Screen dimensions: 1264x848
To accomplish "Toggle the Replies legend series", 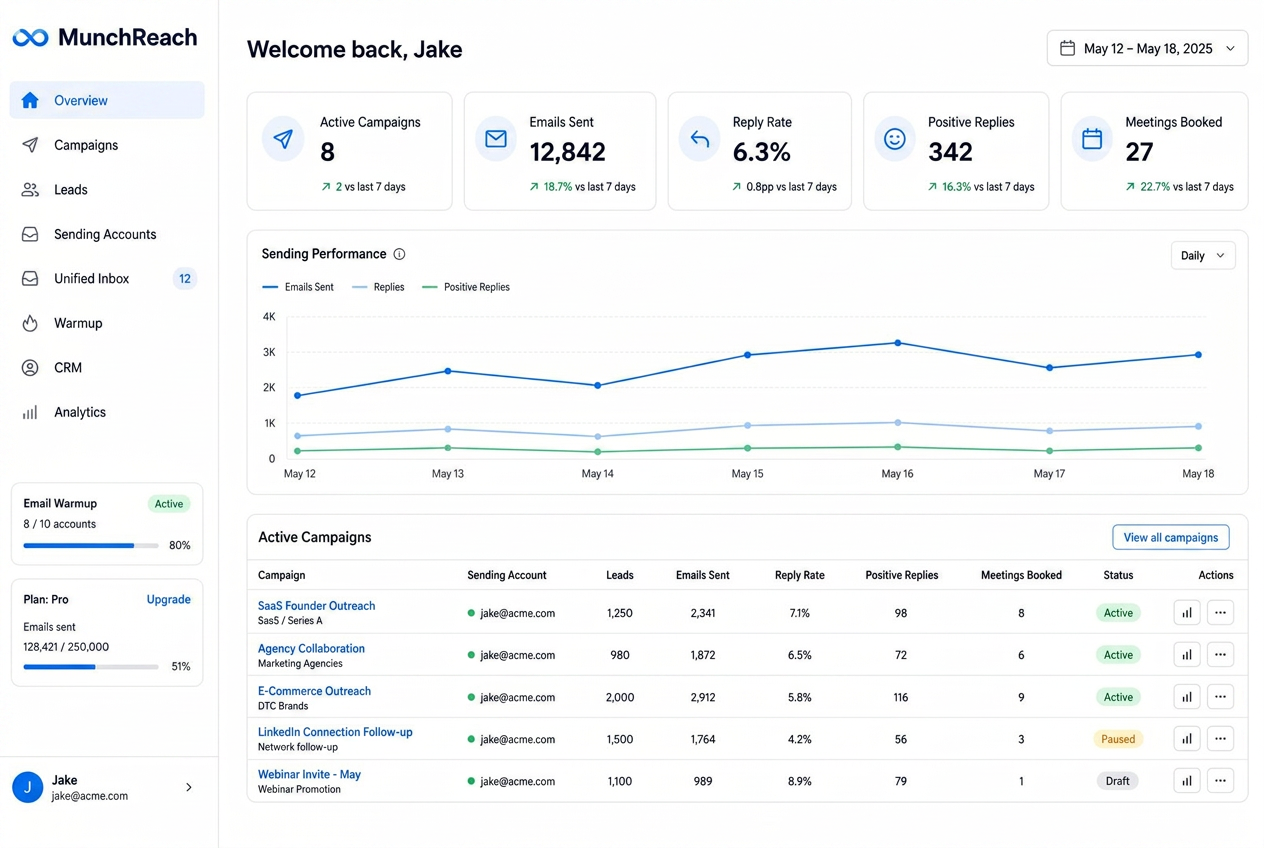I will click(378, 287).
